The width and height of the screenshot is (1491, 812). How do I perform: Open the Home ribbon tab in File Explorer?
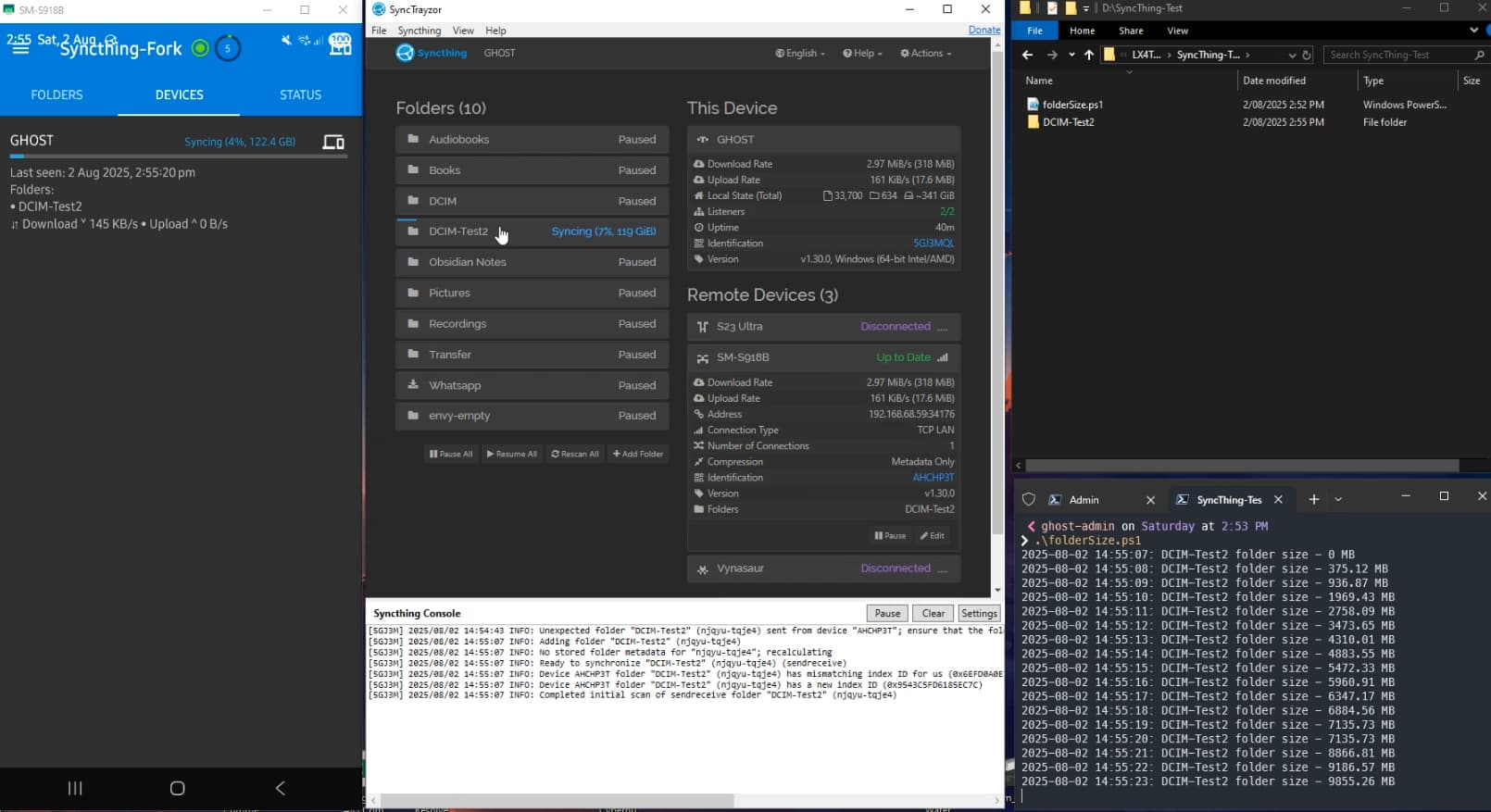pos(1082,31)
